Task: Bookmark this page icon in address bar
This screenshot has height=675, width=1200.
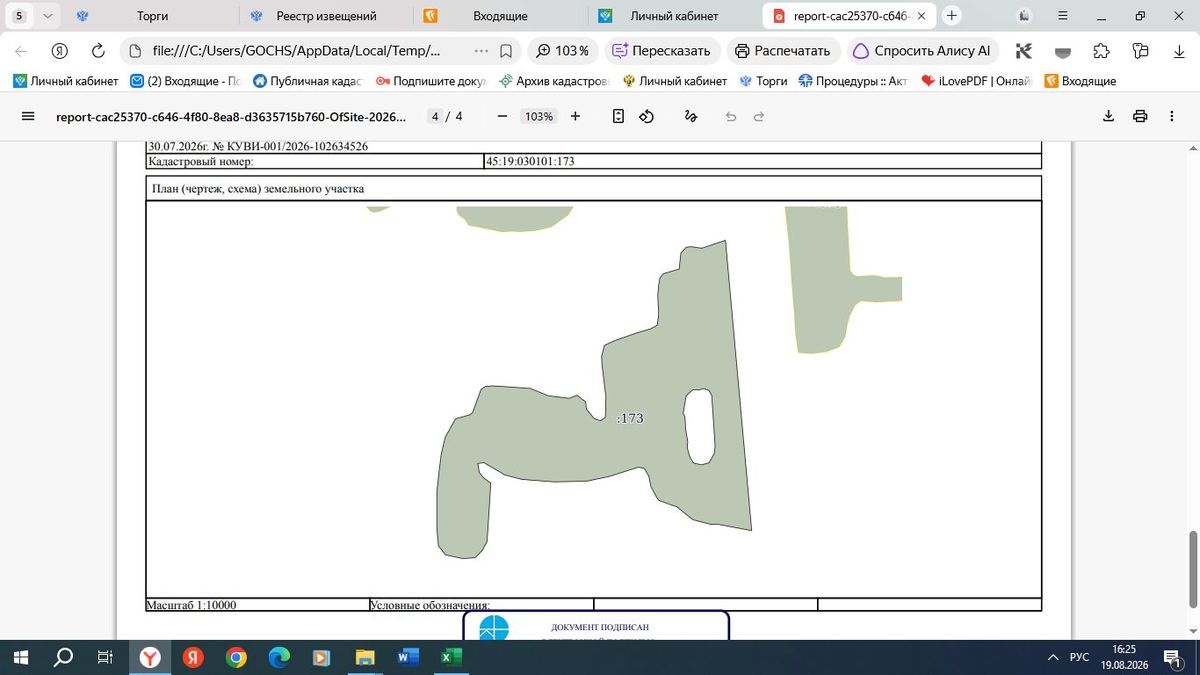Action: coord(506,51)
